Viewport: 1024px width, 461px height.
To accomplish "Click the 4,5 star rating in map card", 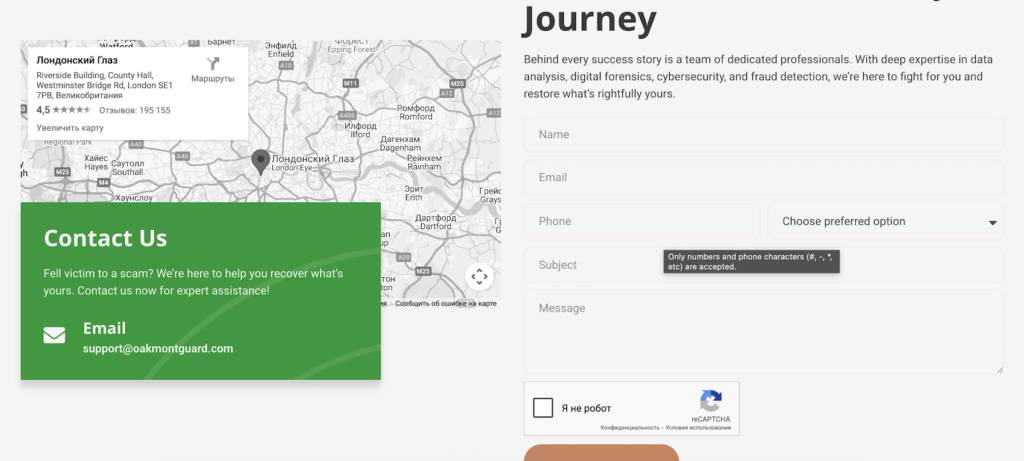I will pos(63,110).
